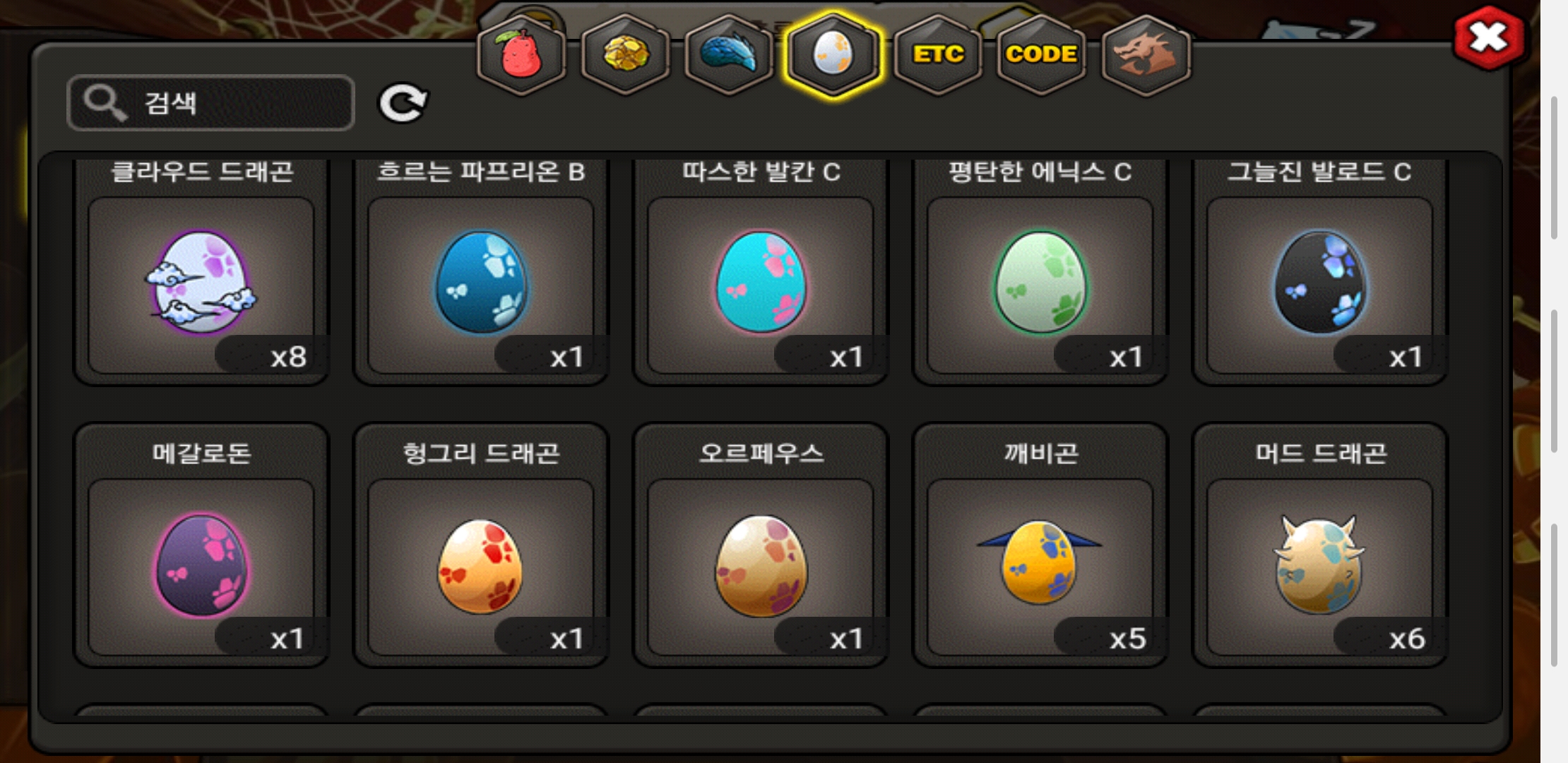Pick the 평탄한 에닉스 C green egg

(x=1040, y=272)
